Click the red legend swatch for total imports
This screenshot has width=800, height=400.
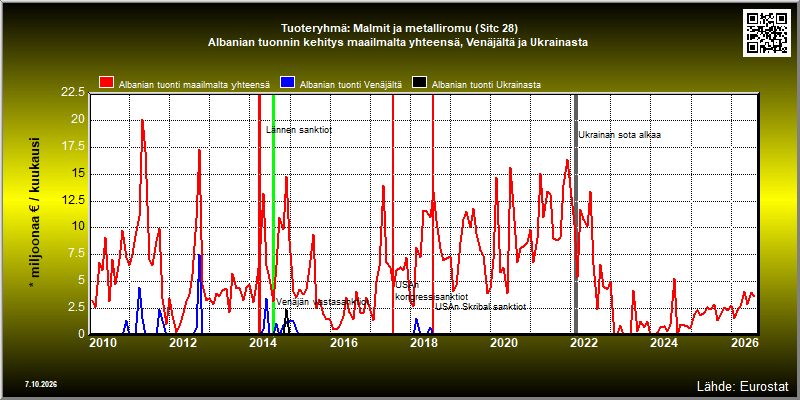107,83
